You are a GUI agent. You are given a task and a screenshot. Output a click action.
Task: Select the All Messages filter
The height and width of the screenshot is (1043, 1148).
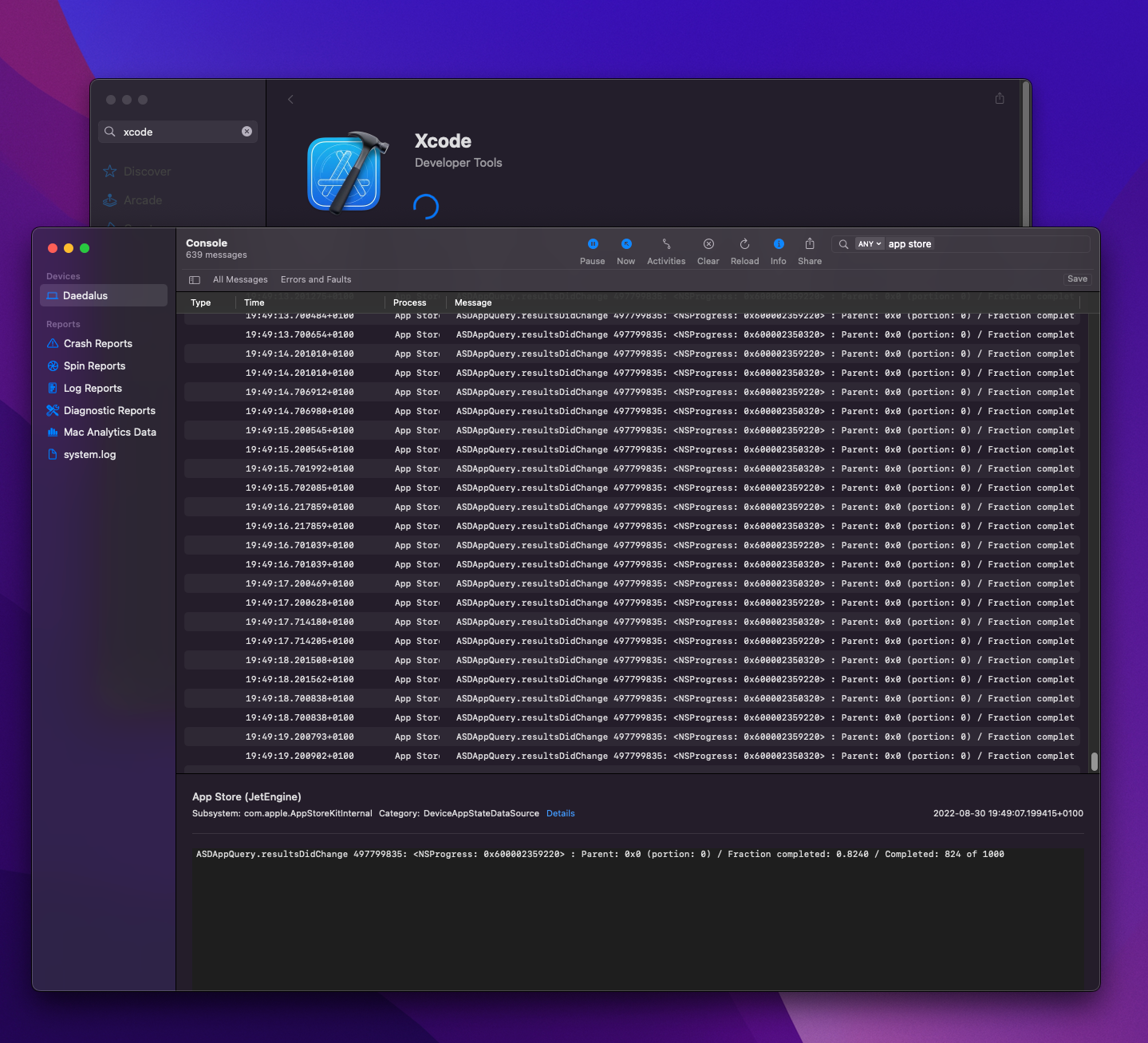240,280
